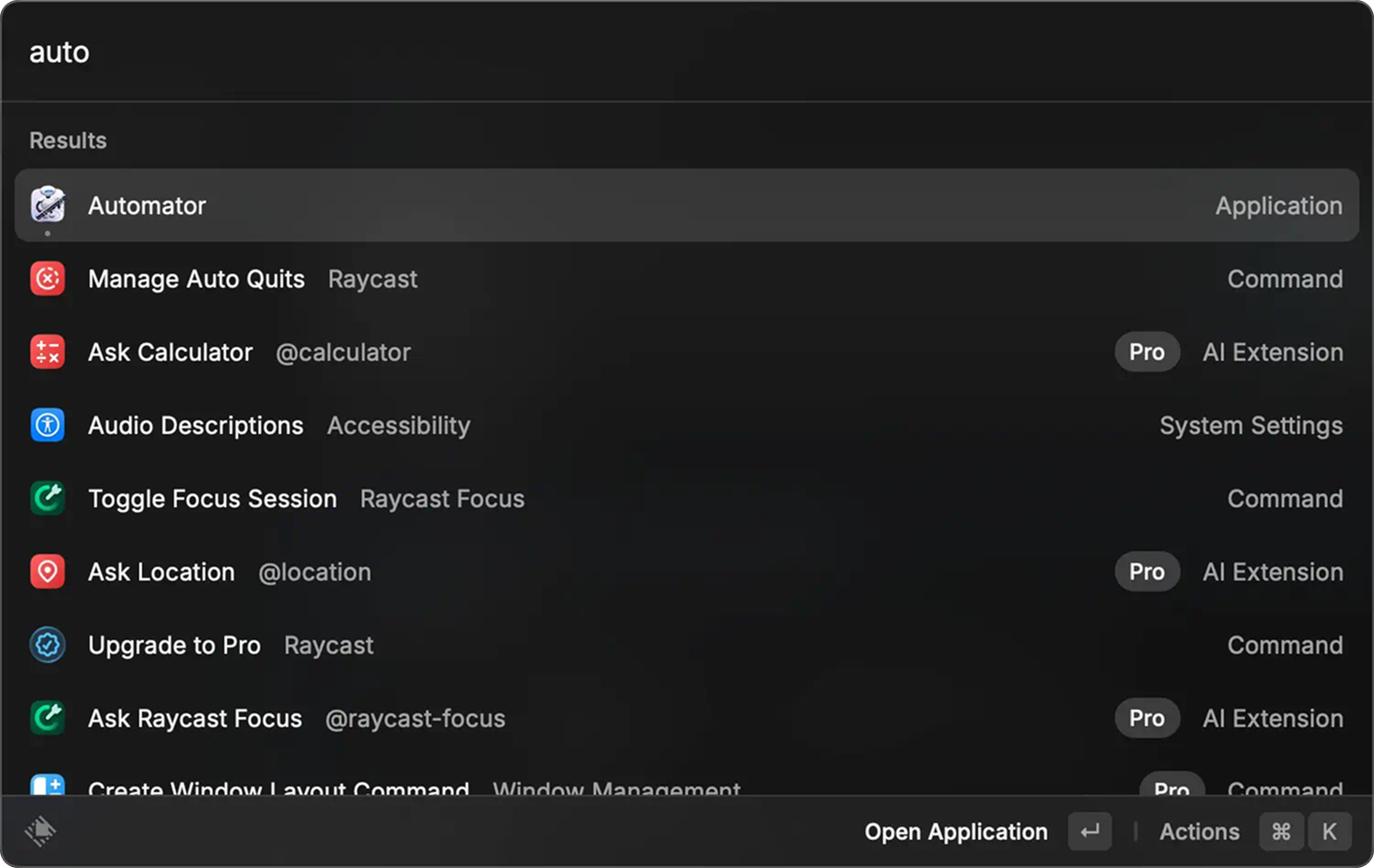Select the Automator result

coord(687,205)
